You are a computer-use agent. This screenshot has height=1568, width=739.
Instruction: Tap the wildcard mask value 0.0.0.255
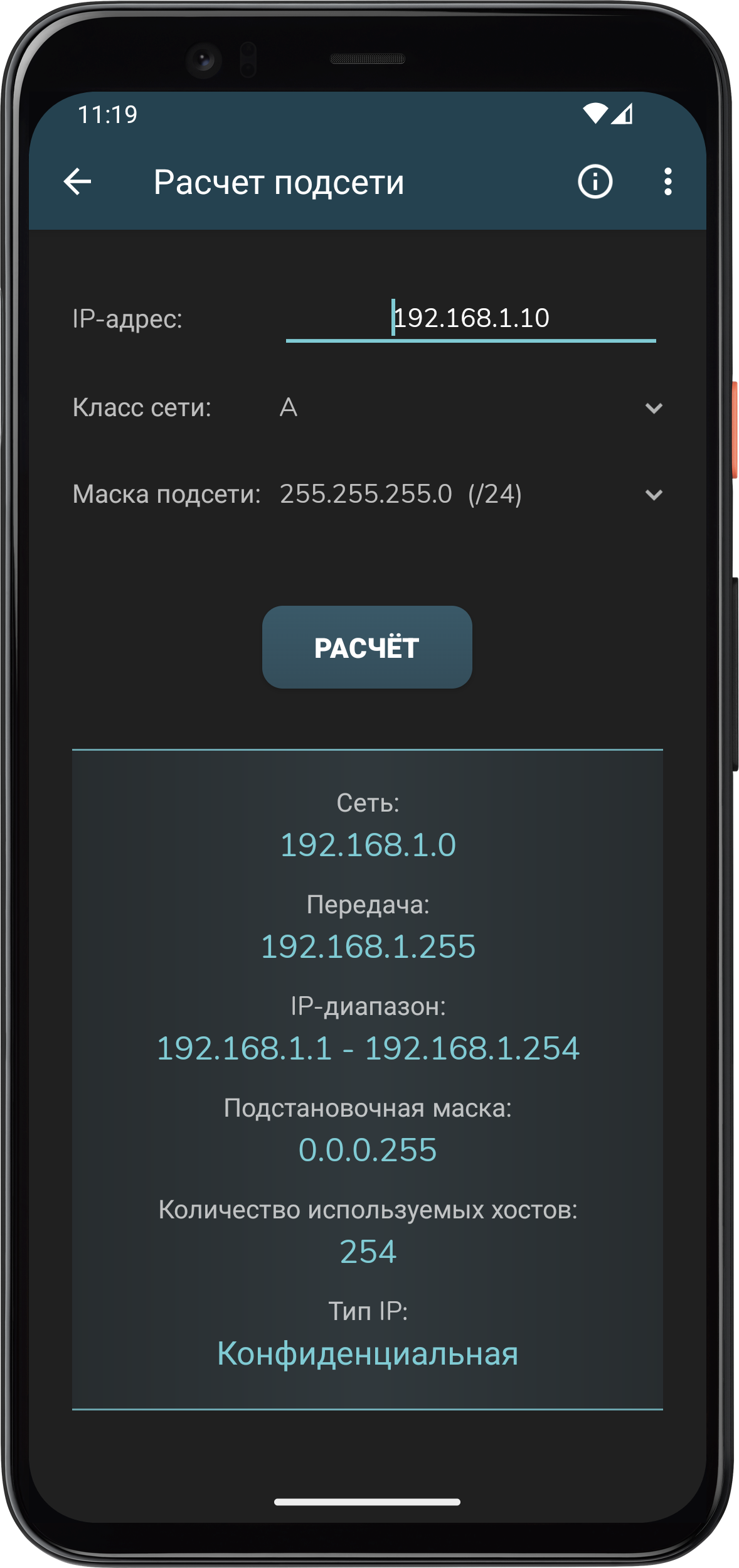[x=368, y=1150]
